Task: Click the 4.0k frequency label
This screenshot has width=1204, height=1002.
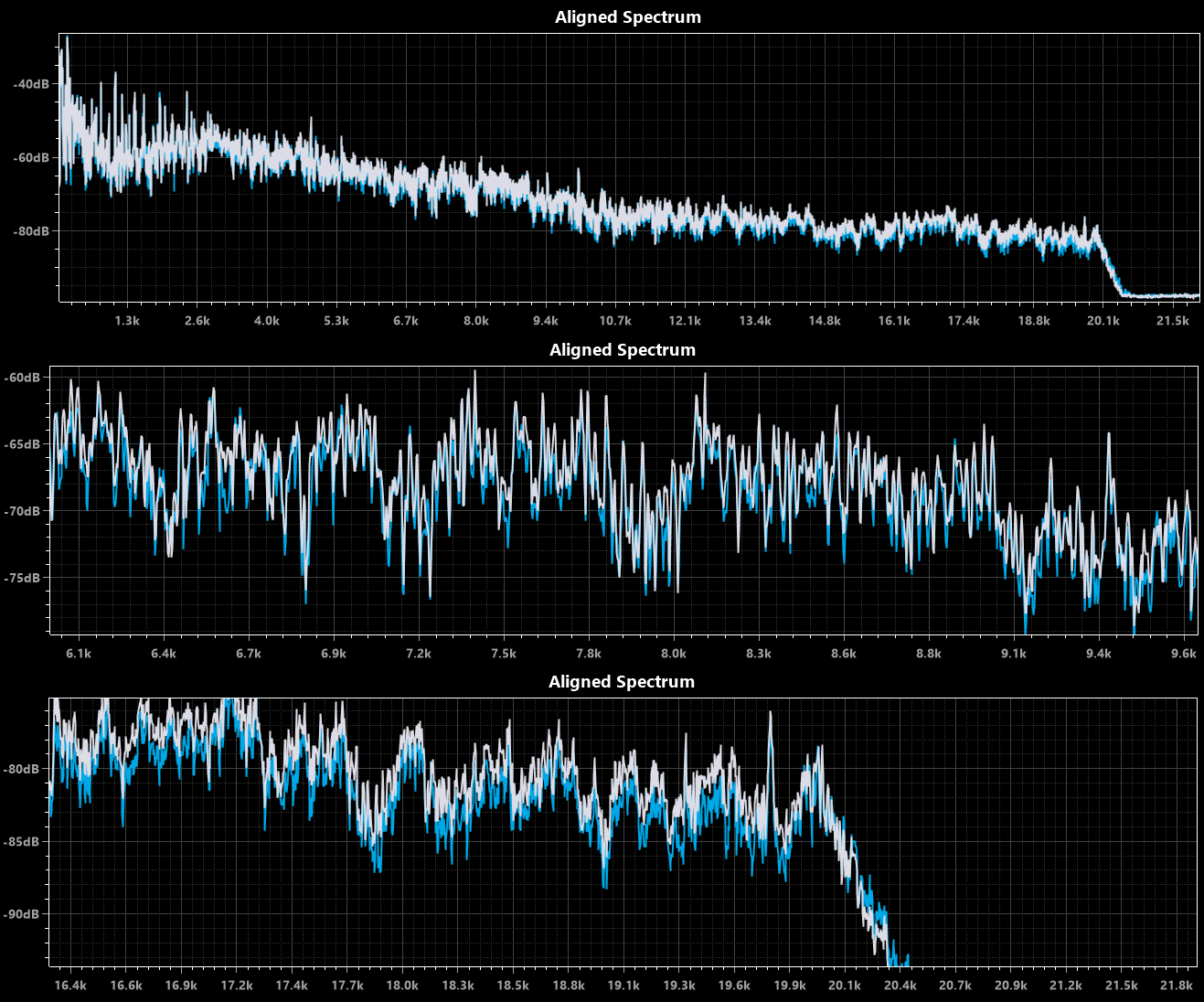Action: [267, 321]
